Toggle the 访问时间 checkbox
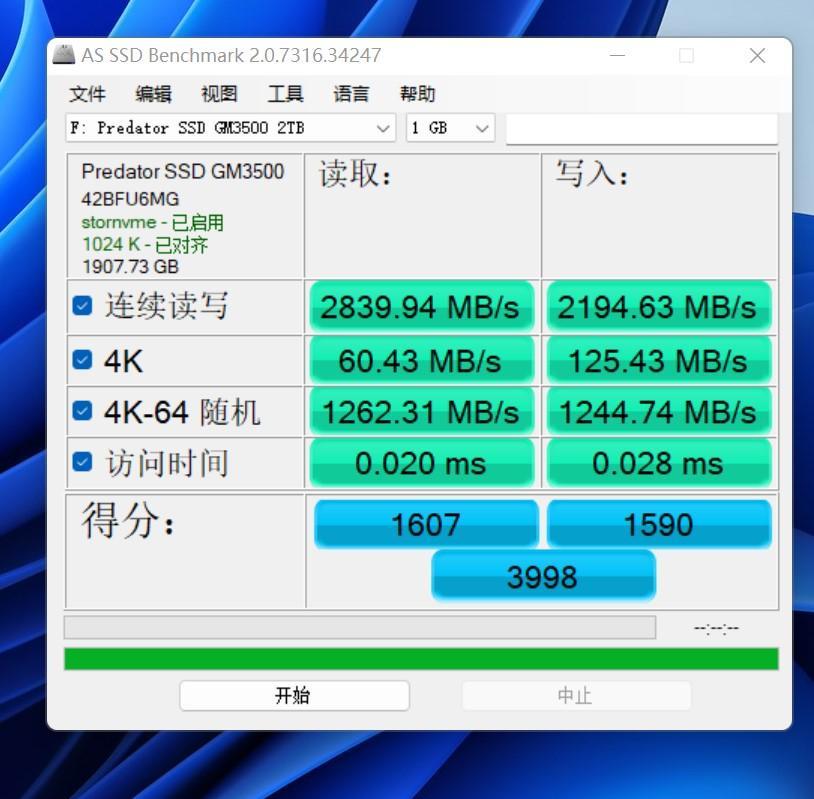Screen dimensions: 814x799 (x=82, y=462)
